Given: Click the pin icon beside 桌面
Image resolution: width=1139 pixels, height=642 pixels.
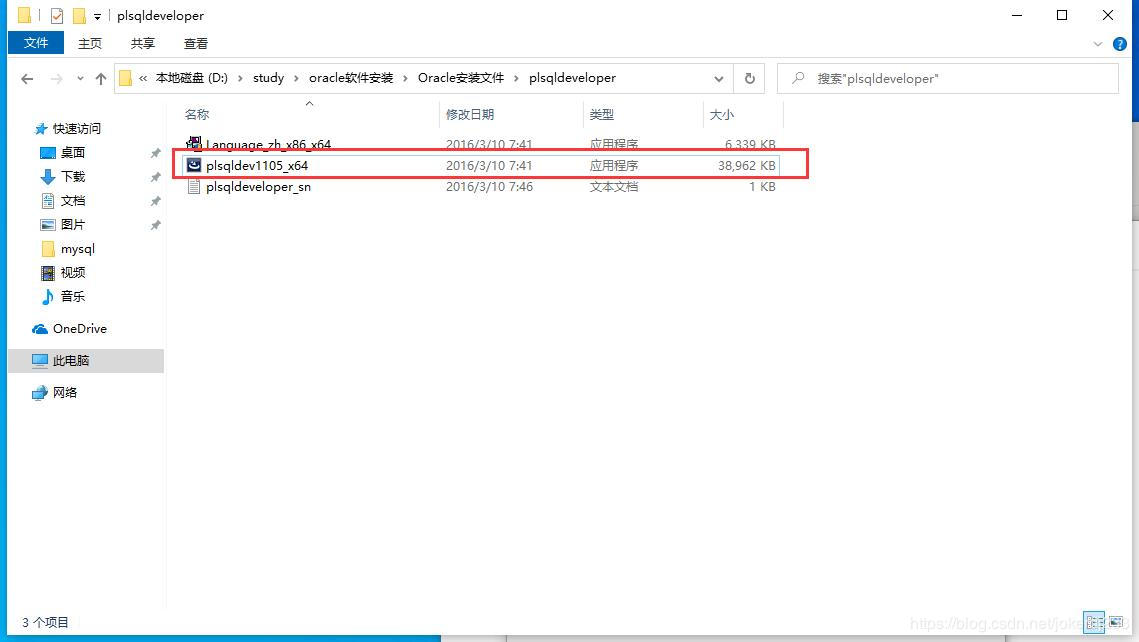Looking at the screenshot, I should (x=155, y=153).
